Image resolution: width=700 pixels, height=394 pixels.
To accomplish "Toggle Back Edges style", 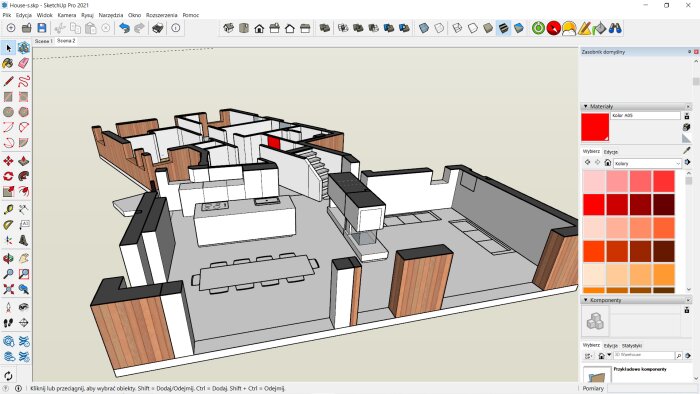I will 439,29.
